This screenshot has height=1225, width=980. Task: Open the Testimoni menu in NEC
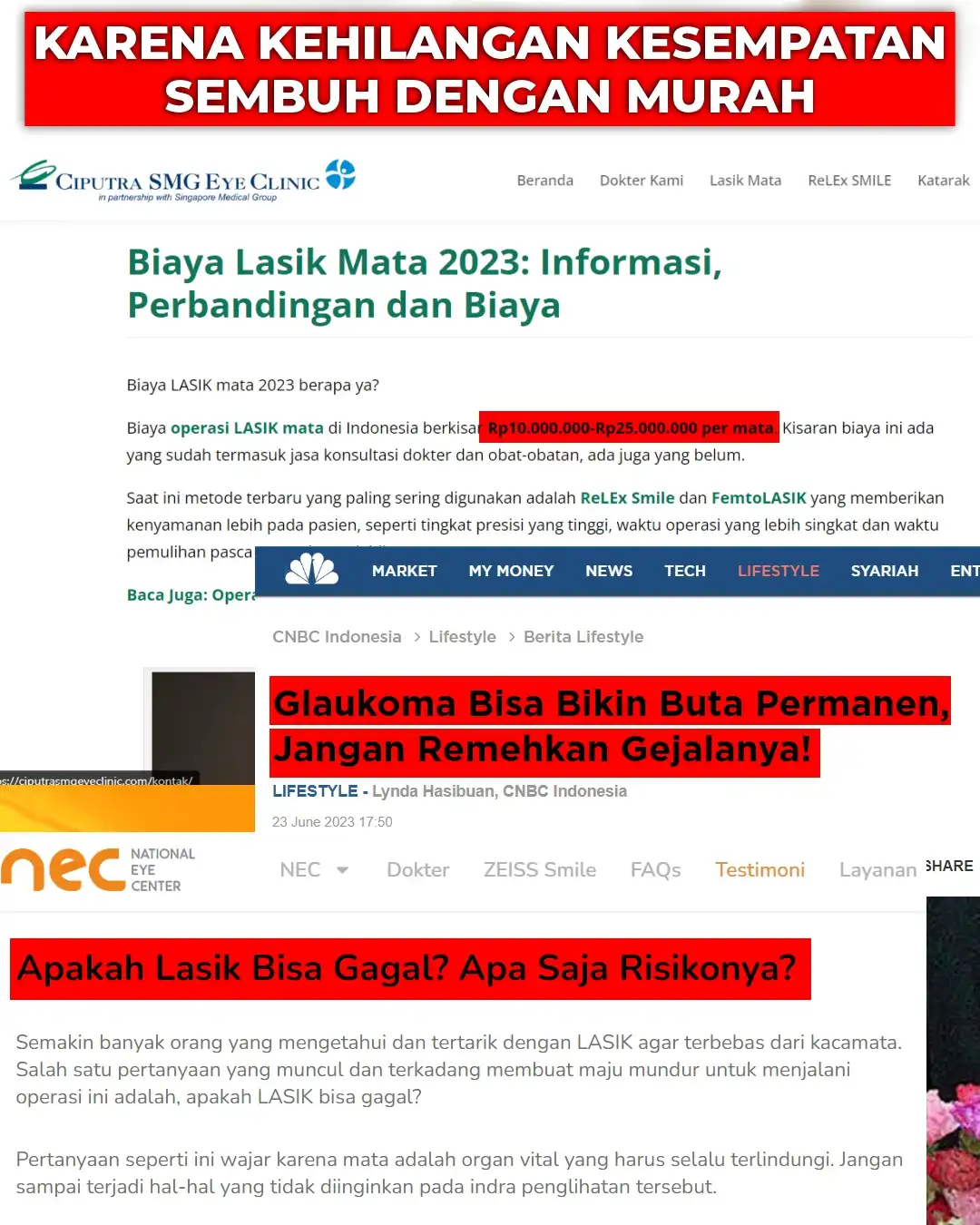[x=759, y=870]
